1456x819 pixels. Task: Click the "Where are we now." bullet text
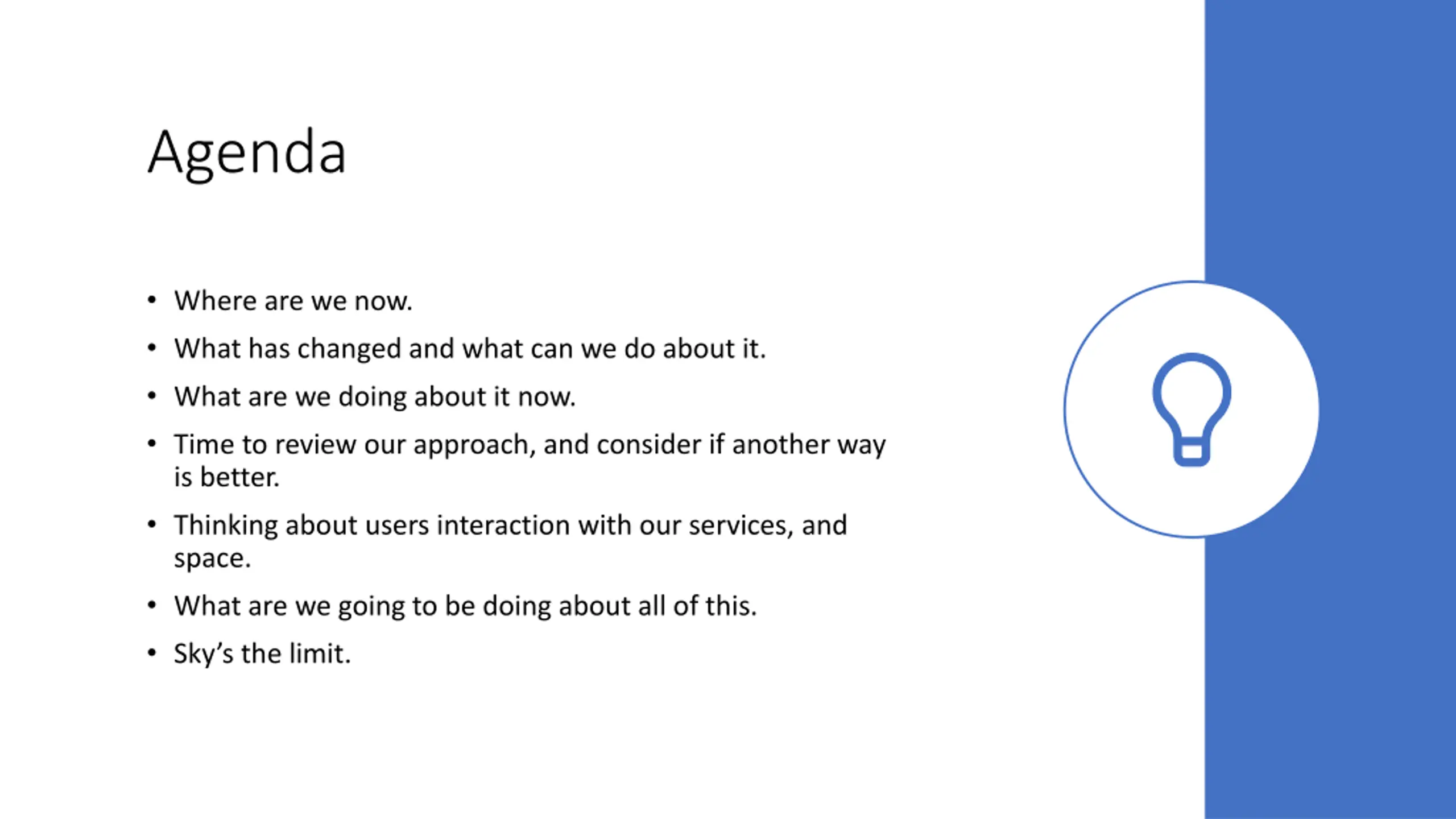(293, 301)
